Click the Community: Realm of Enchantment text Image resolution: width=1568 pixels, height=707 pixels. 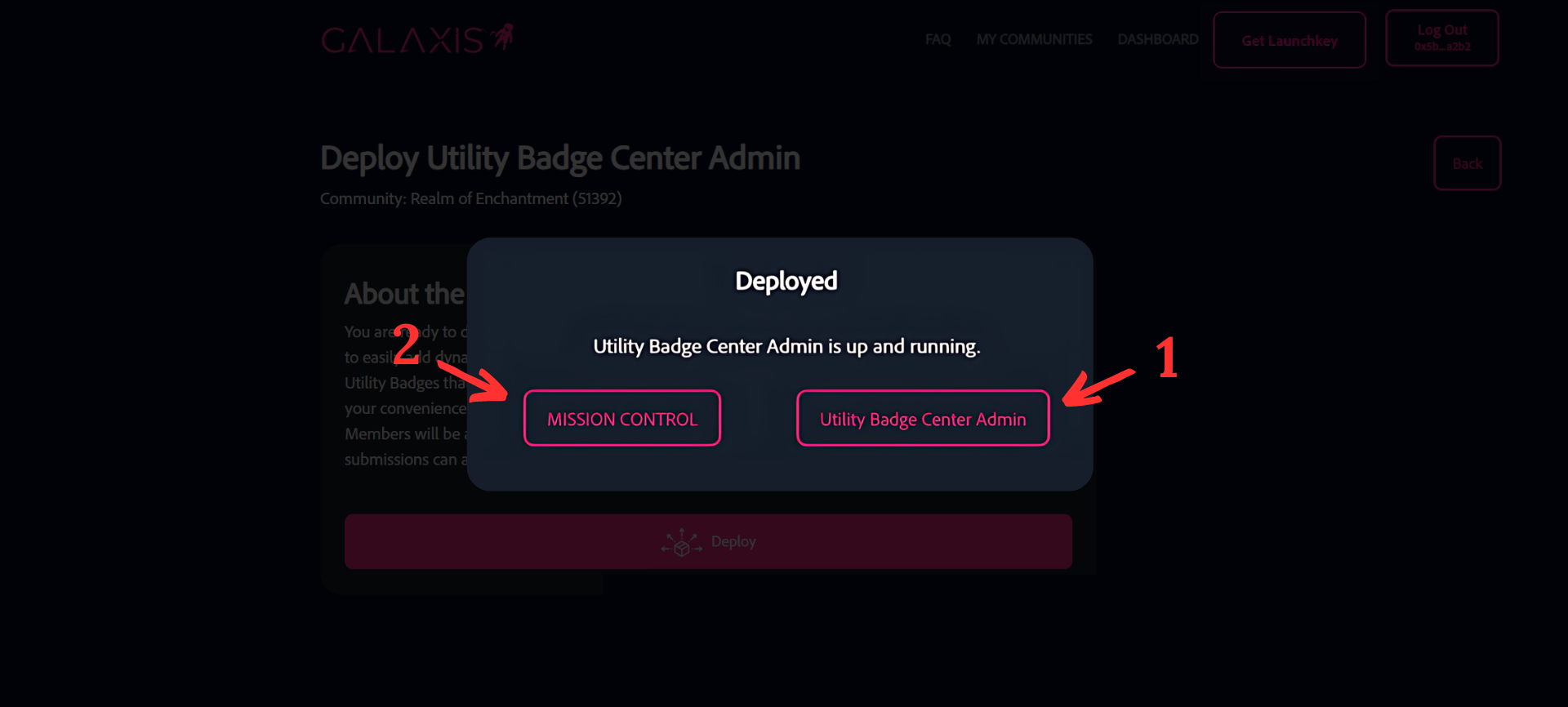click(470, 198)
